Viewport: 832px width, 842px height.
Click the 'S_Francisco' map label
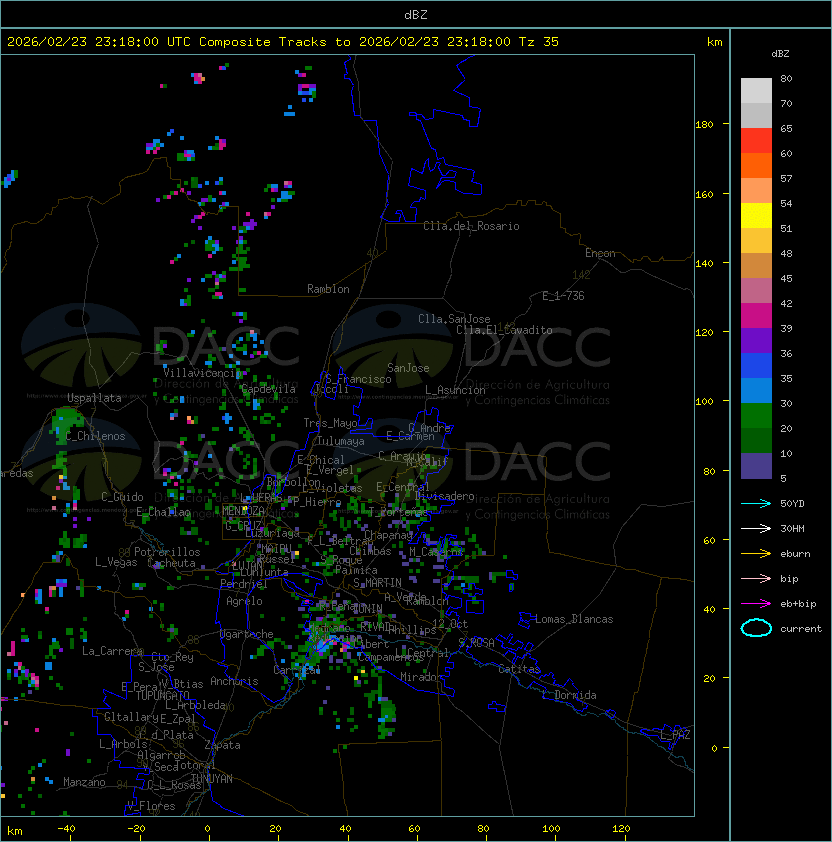tap(359, 379)
